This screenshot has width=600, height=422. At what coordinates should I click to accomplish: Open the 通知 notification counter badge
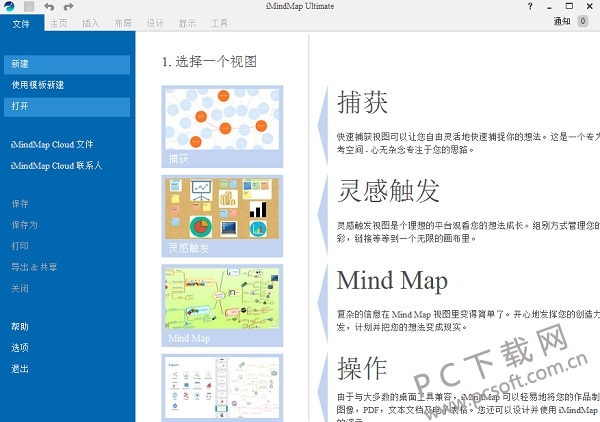point(582,21)
